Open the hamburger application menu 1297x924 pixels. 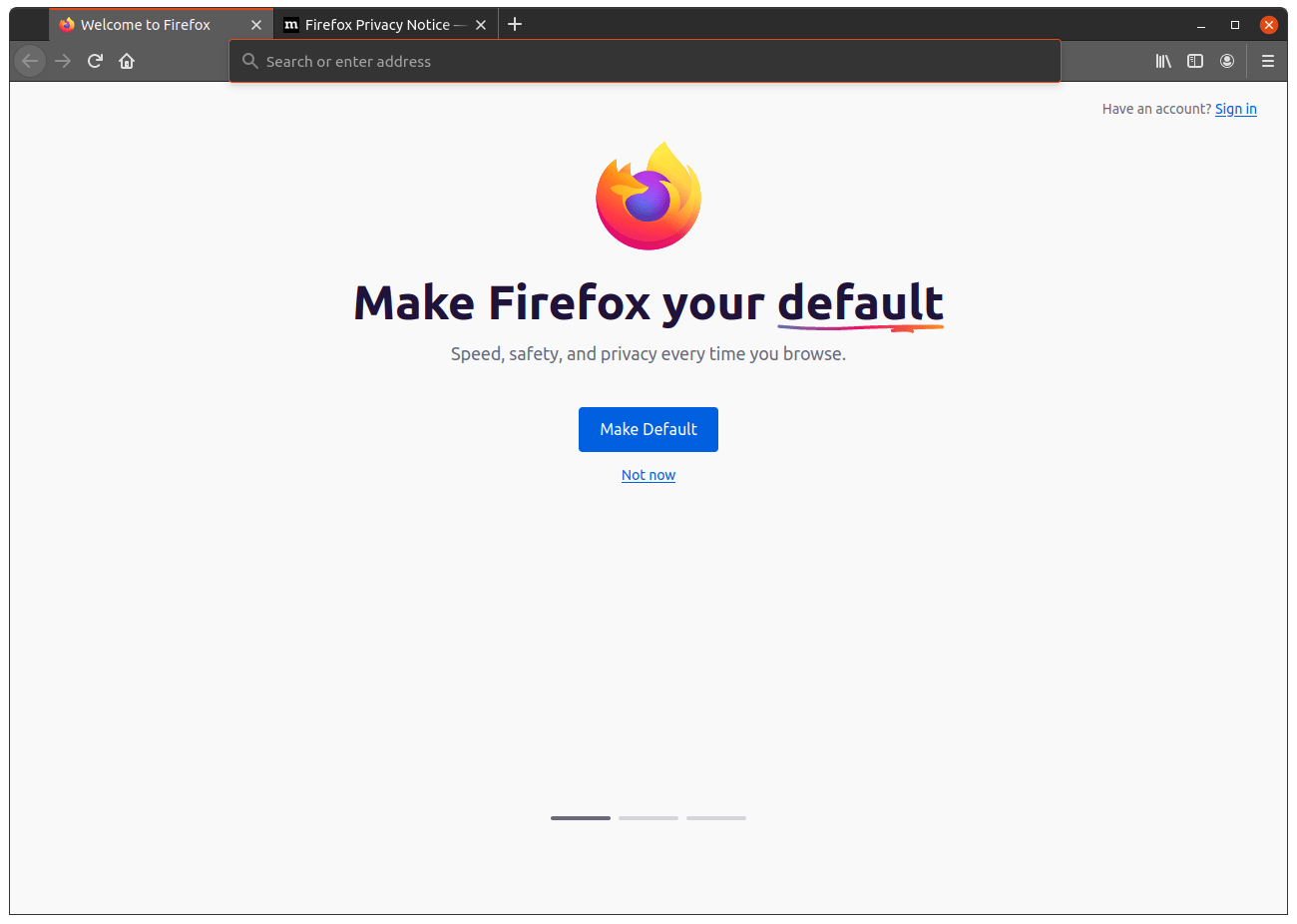[x=1268, y=61]
